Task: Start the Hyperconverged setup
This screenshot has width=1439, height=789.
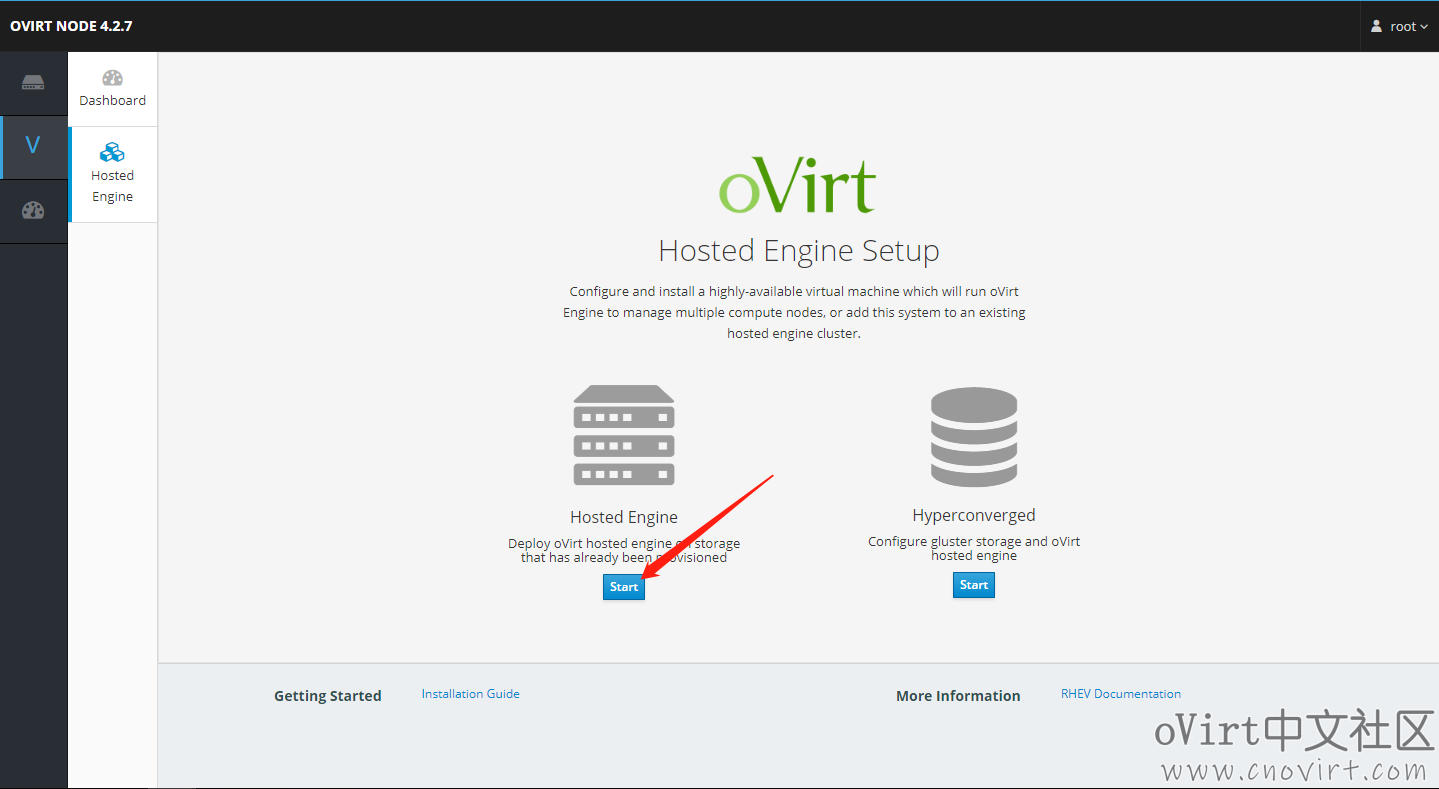Action: pos(974,585)
